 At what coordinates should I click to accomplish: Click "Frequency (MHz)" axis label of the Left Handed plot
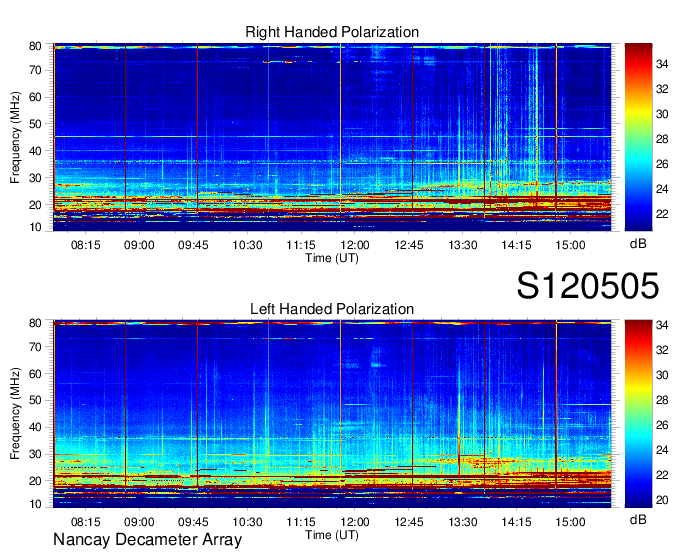pos(15,414)
